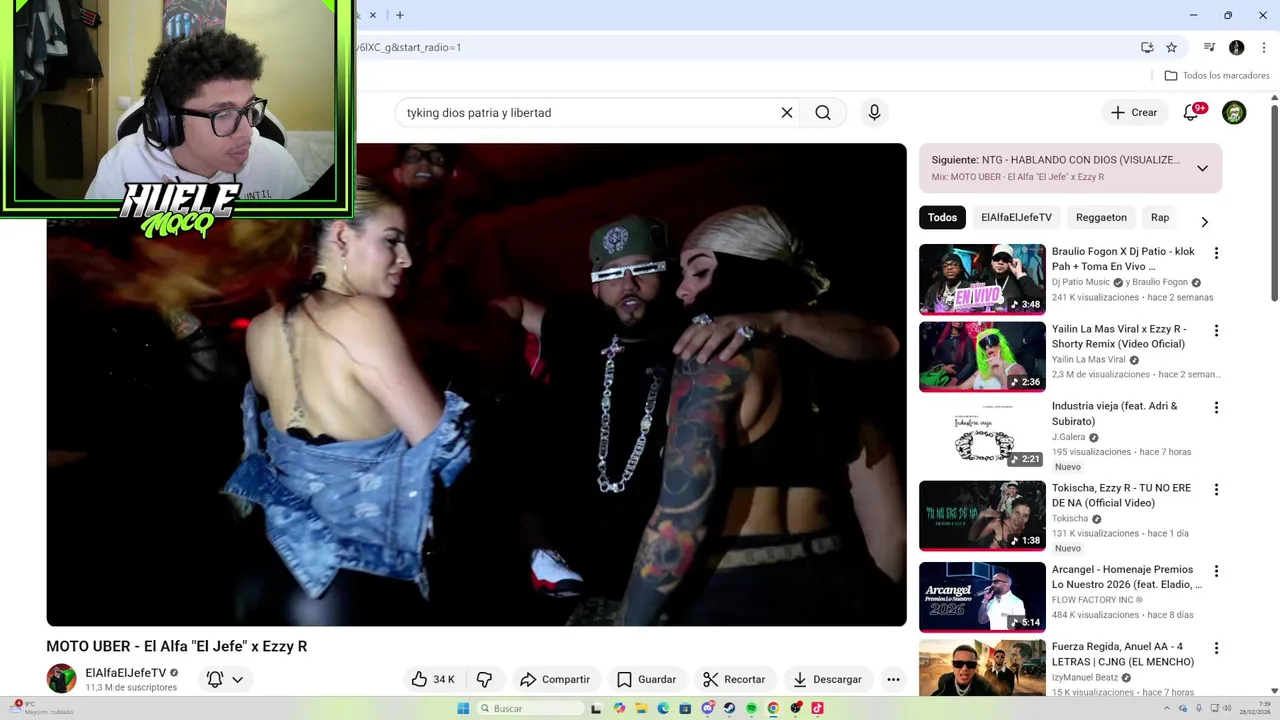The height and width of the screenshot is (720, 1280).
Task: Select the Rap filter chip
Action: pyautogui.click(x=1160, y=217)
